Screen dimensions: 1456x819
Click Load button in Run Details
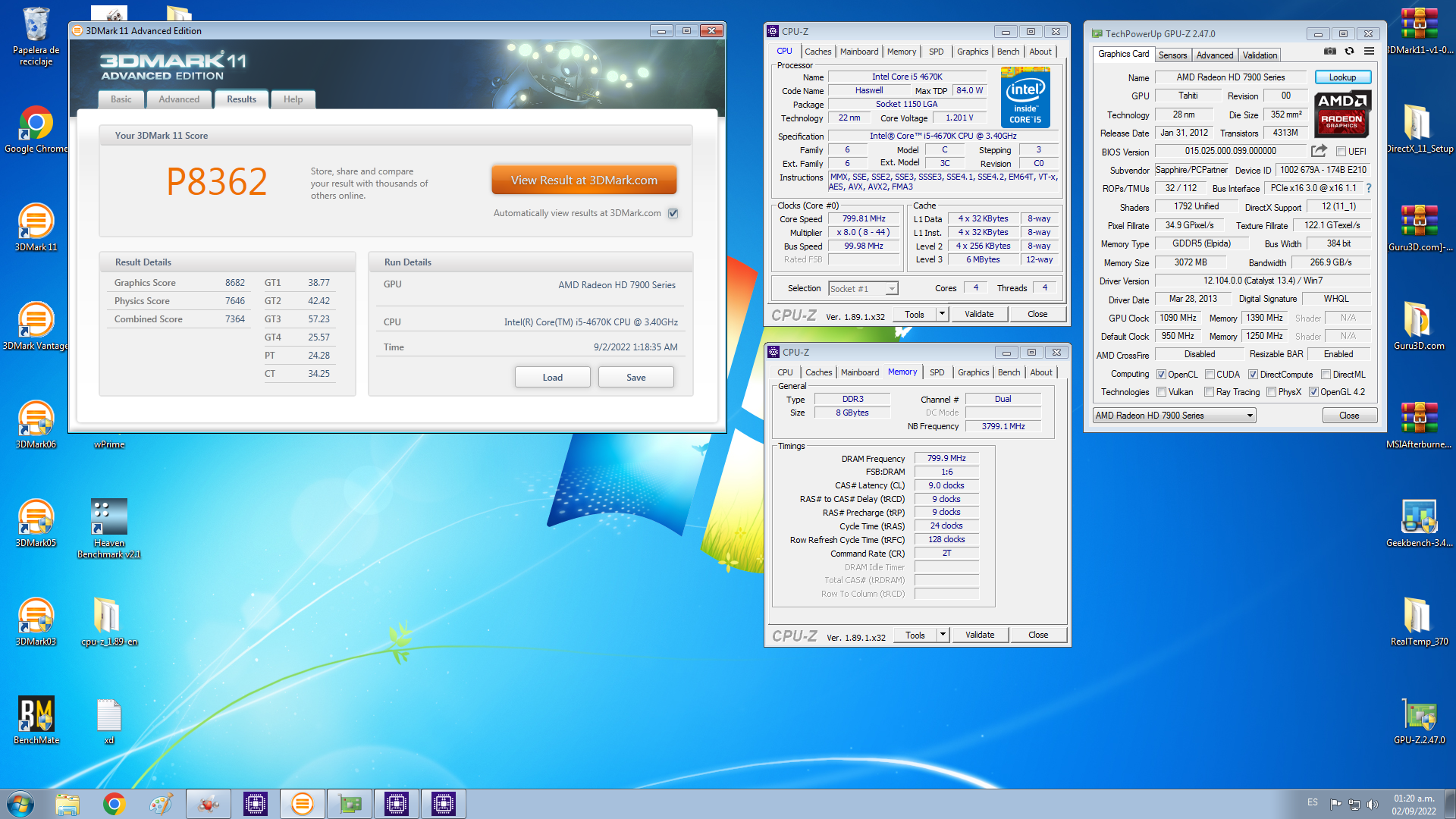point(552,378)
